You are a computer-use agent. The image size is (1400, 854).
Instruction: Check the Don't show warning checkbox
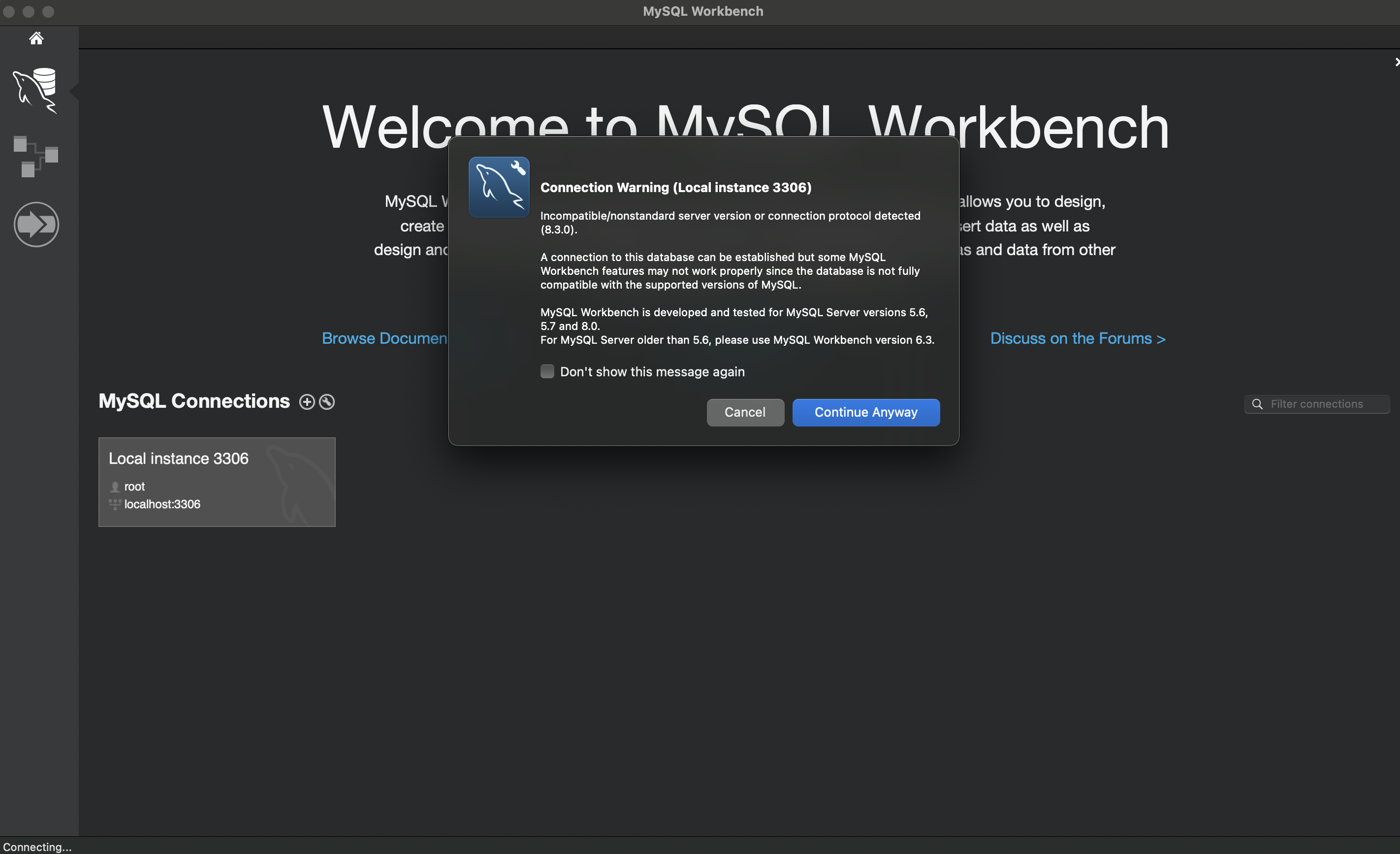coord(547,371)
